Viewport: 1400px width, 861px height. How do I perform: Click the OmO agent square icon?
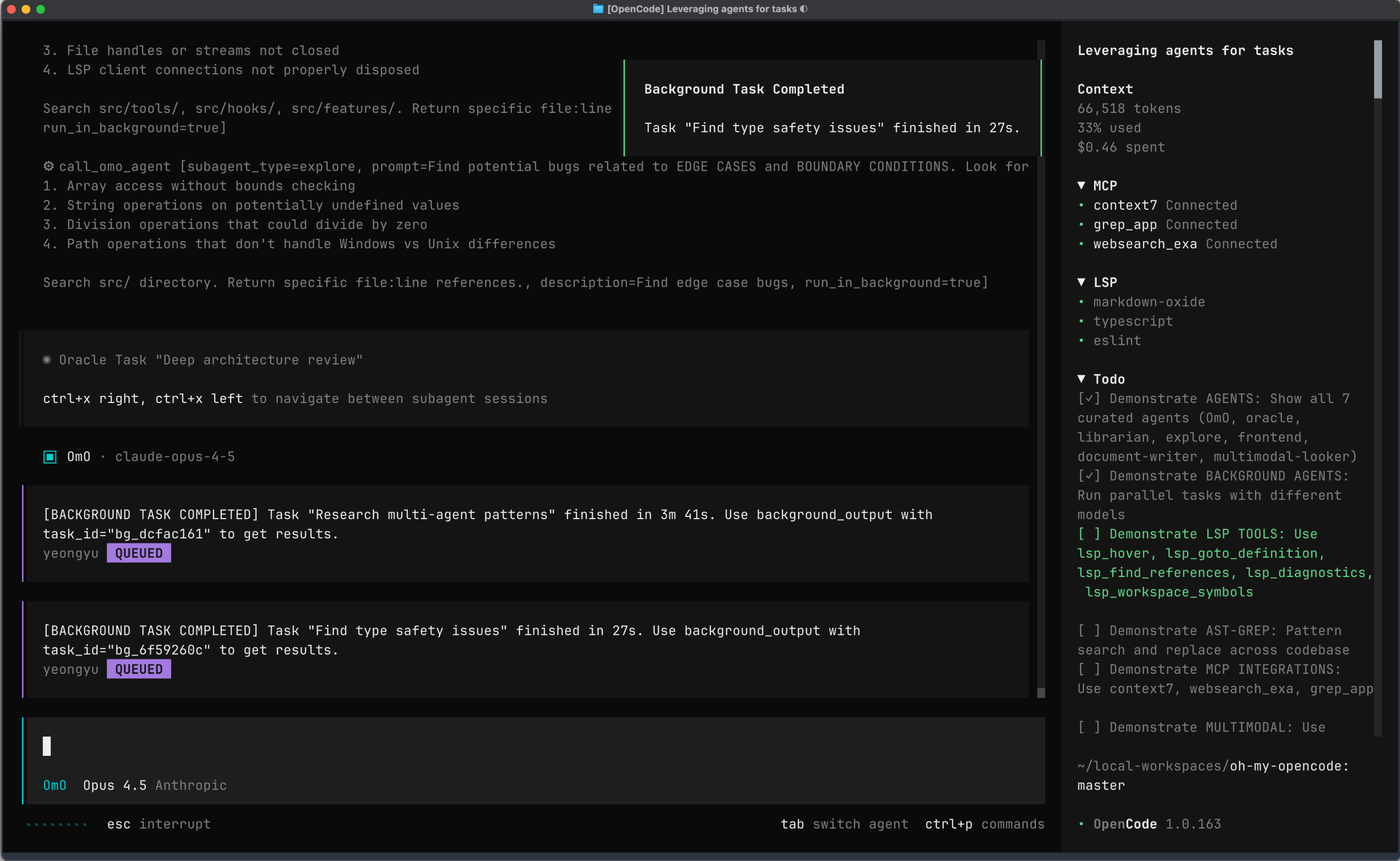50,457
